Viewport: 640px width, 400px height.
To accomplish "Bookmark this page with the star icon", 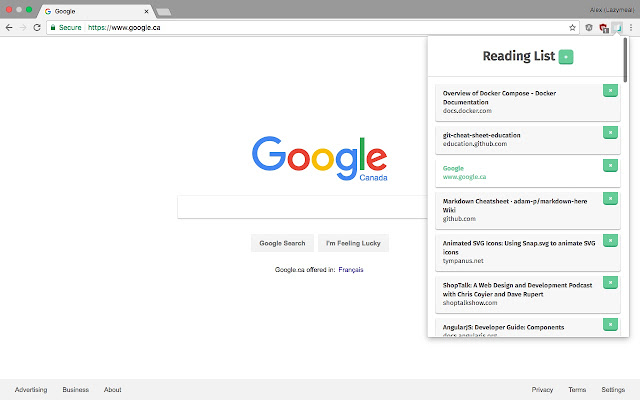I will coord(572,28).
